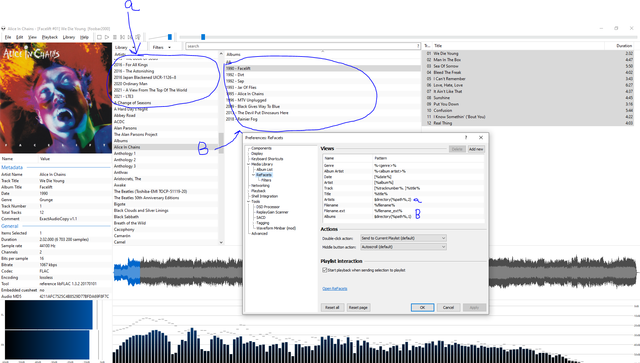Image resolution: width=640 pixels, height=363 pixels.
Task: Click the foobar2000 alien icon in title bar
Action: pos(3,29)
